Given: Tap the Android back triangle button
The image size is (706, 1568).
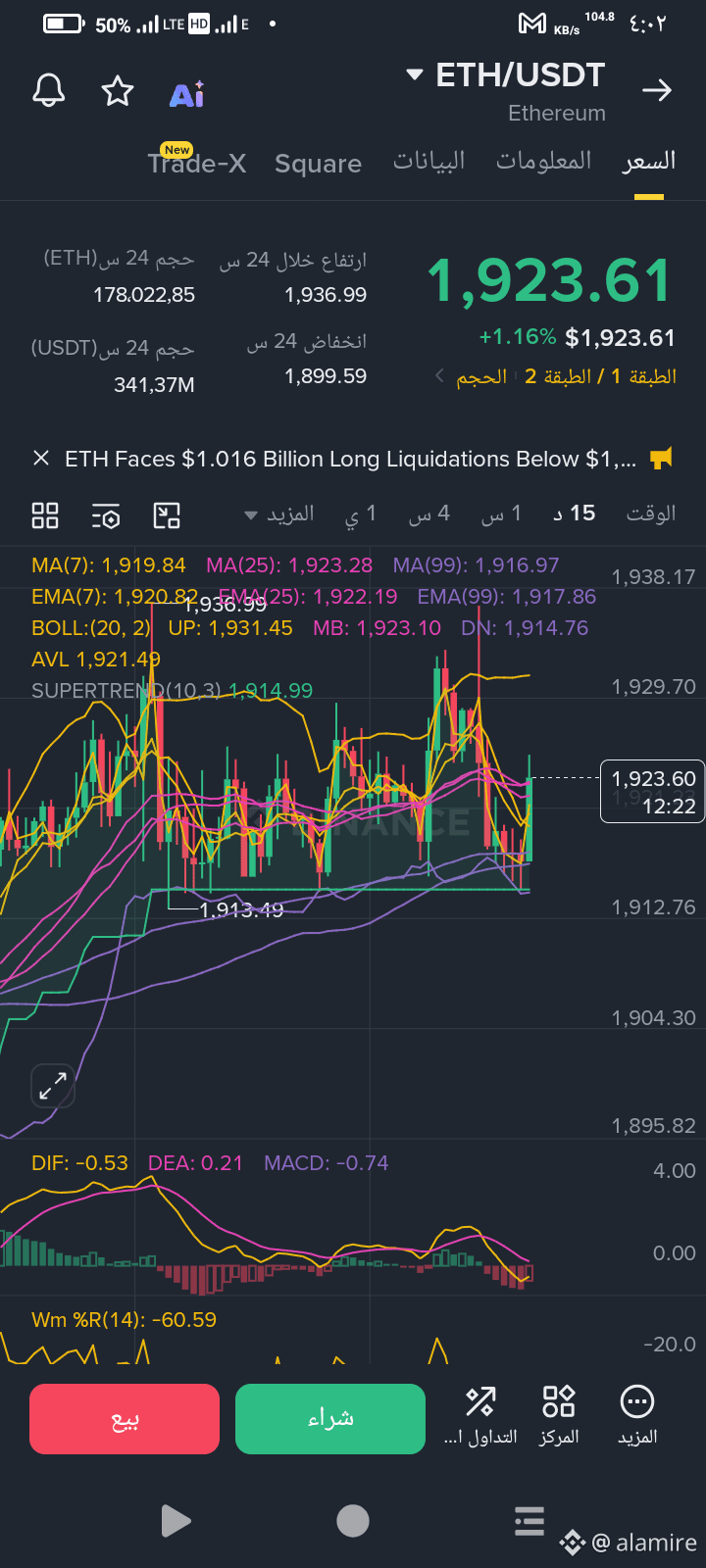Looking at the screenshot, I should coord(176,1521).
